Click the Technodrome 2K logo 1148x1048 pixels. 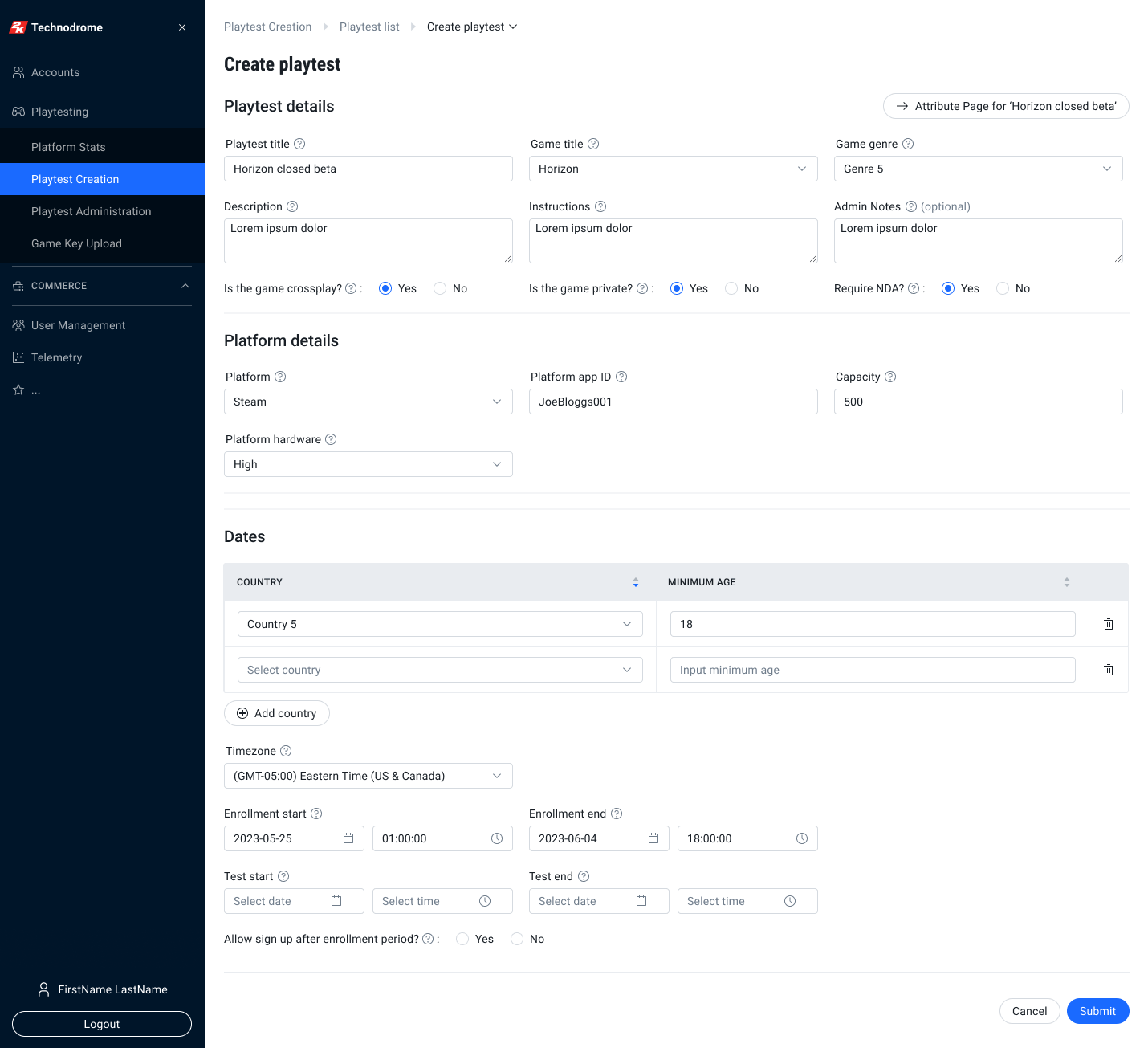(18, 27)
